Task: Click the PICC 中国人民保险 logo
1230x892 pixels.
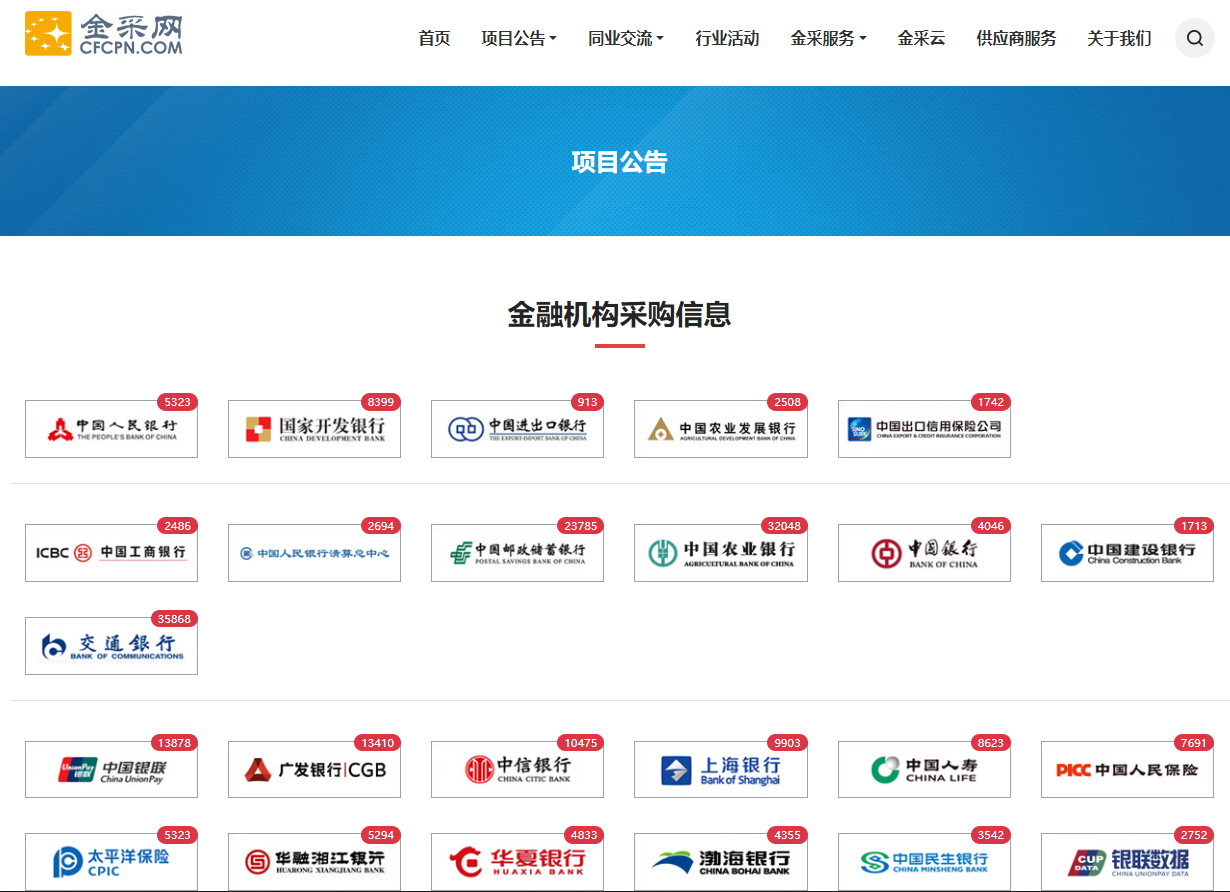Action: 1127,769
